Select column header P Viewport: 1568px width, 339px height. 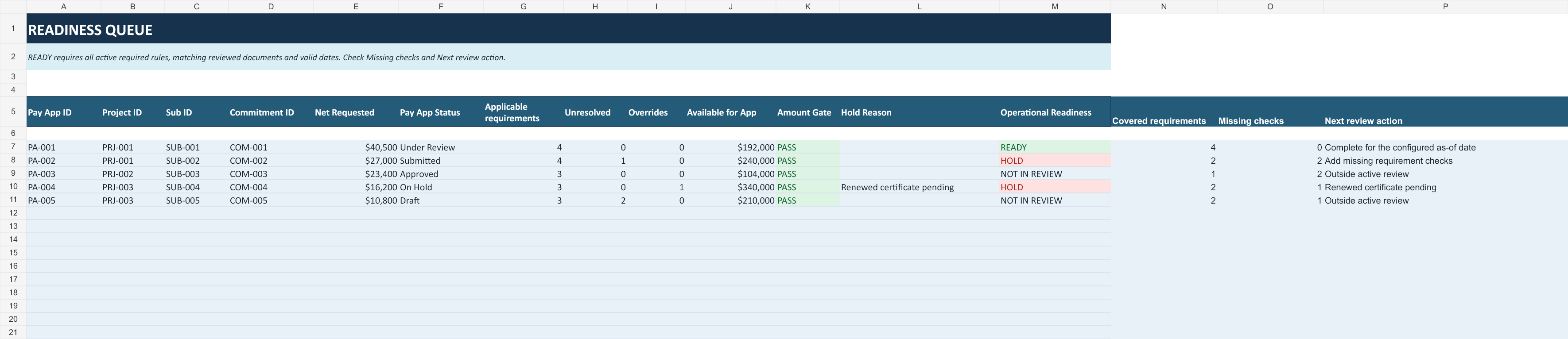click(x=1446, y=7)
